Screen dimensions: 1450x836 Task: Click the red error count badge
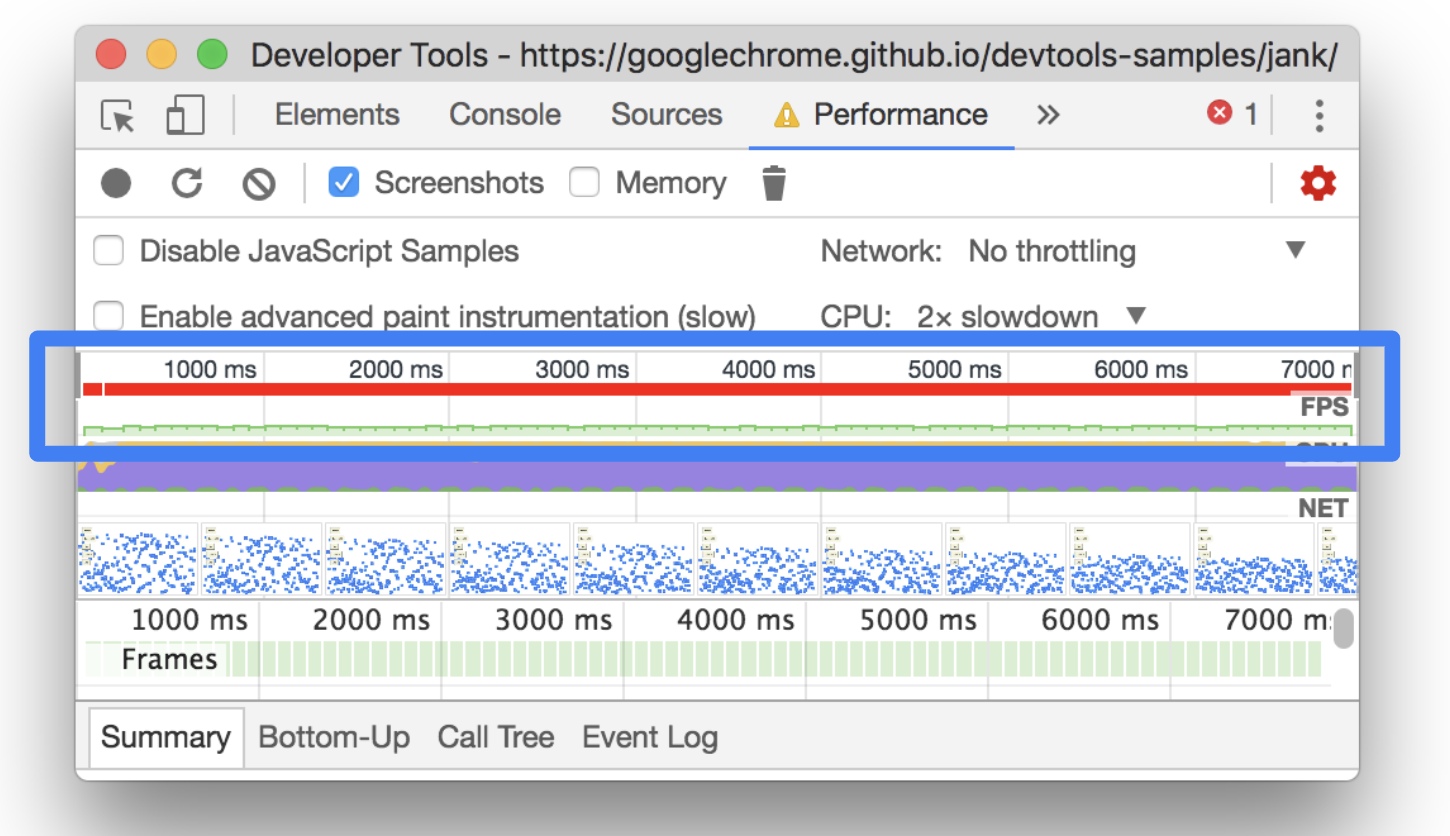tap(1231, 114)
